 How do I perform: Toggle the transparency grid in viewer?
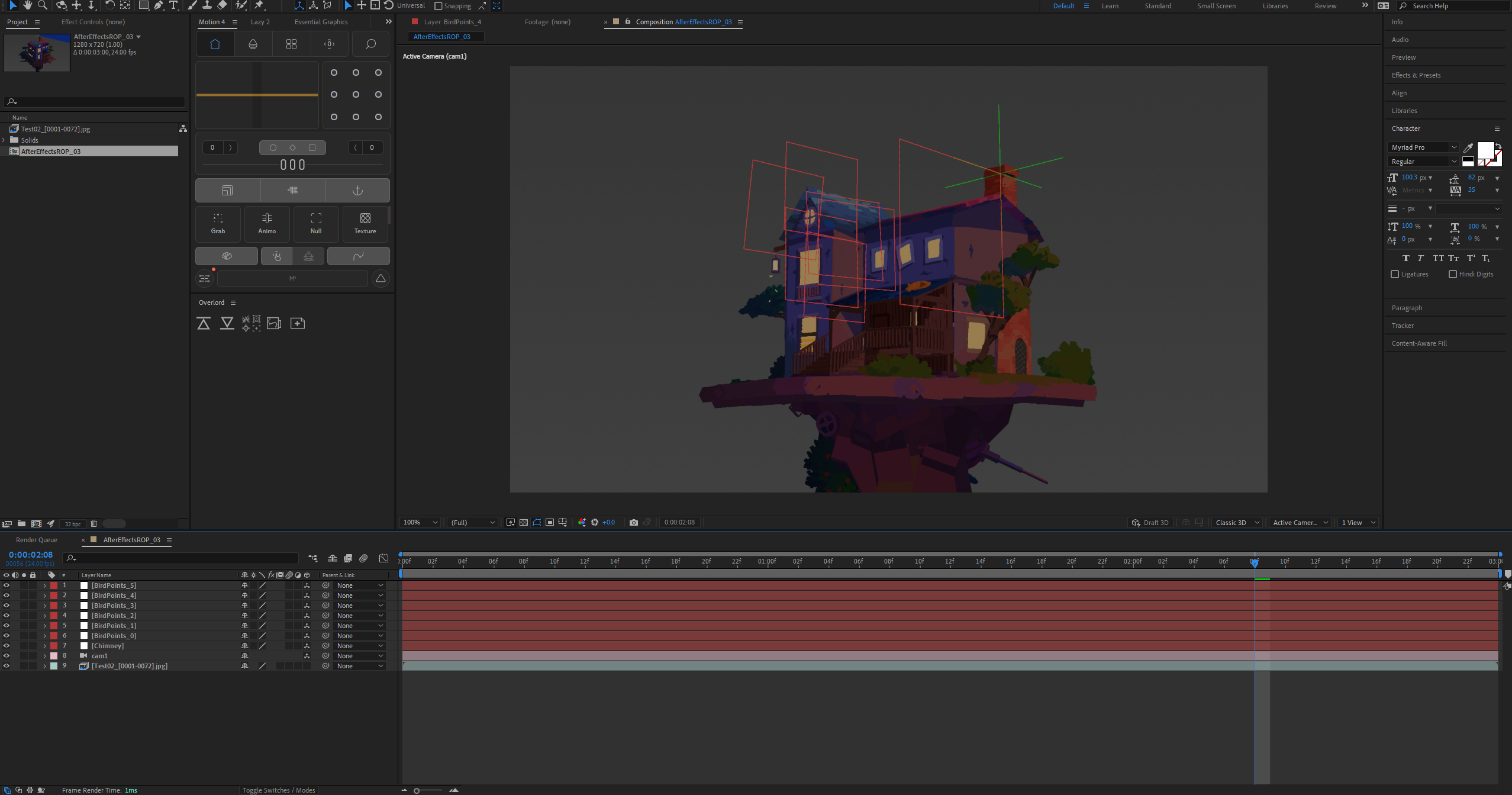pos(524,522)
